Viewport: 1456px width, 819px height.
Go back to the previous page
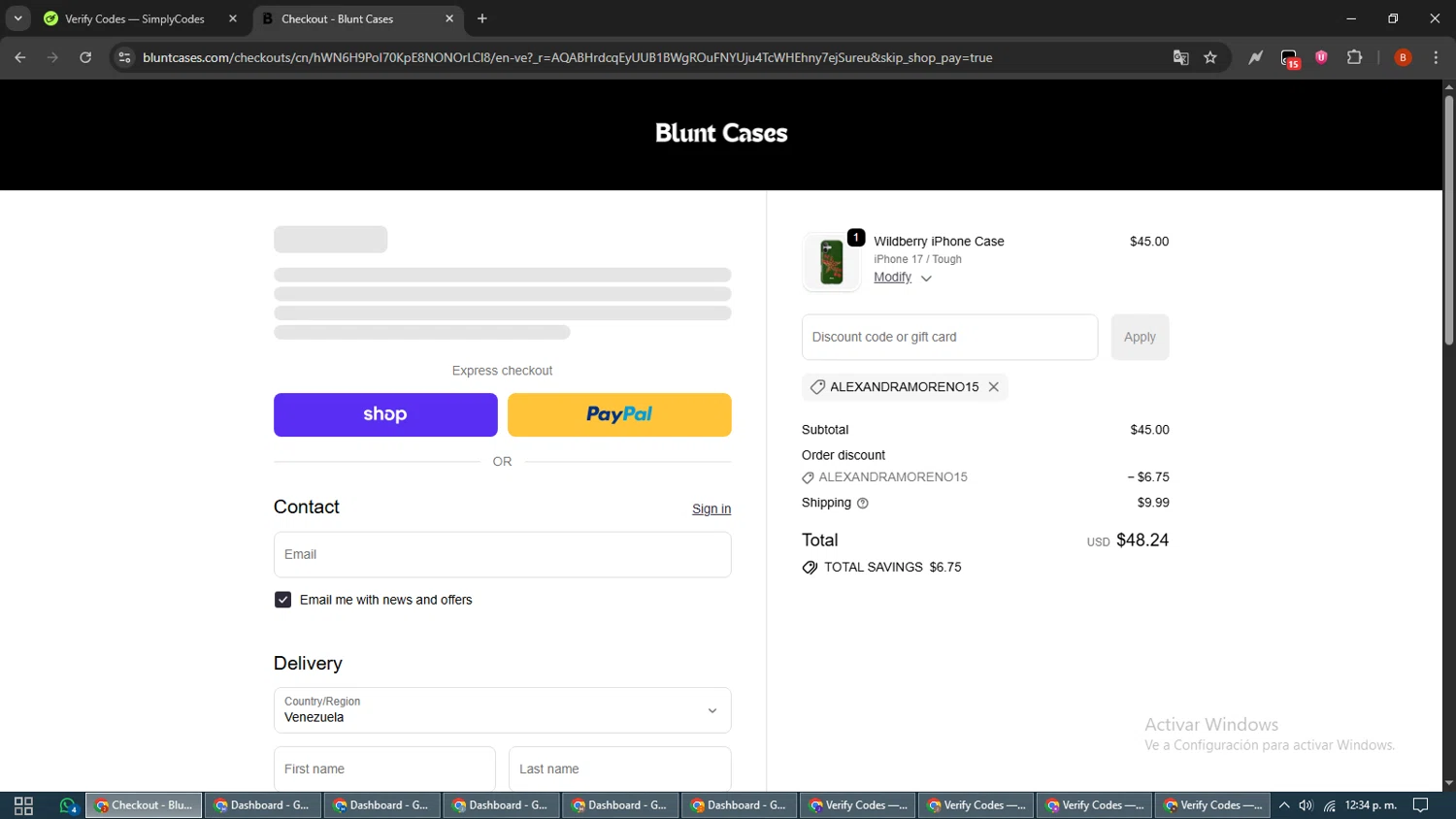coord(20,57)
